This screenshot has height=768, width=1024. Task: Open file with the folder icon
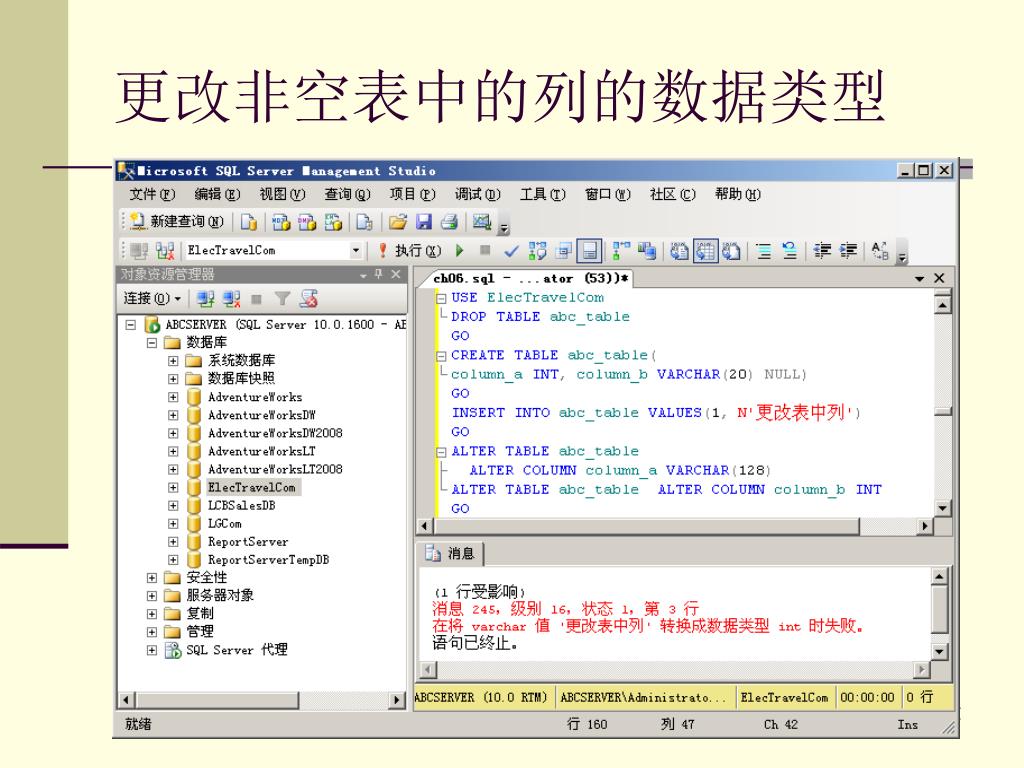[398, 222]
